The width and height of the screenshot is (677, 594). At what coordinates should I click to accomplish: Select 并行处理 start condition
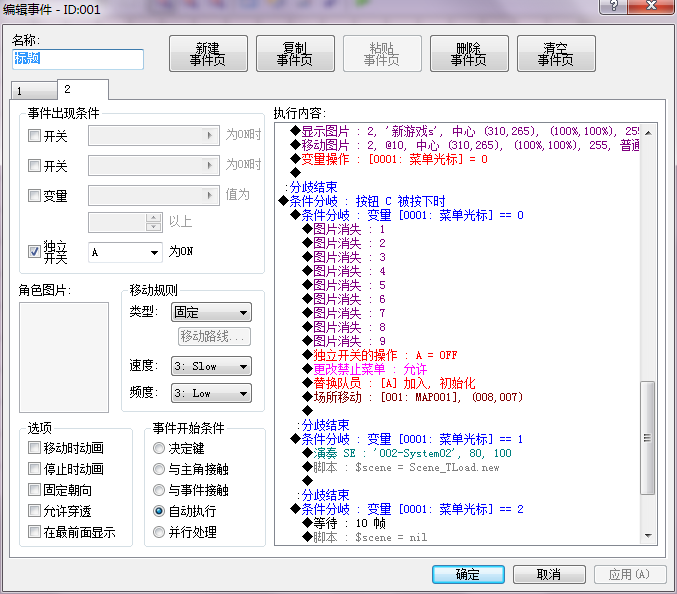tap(159, 532)
